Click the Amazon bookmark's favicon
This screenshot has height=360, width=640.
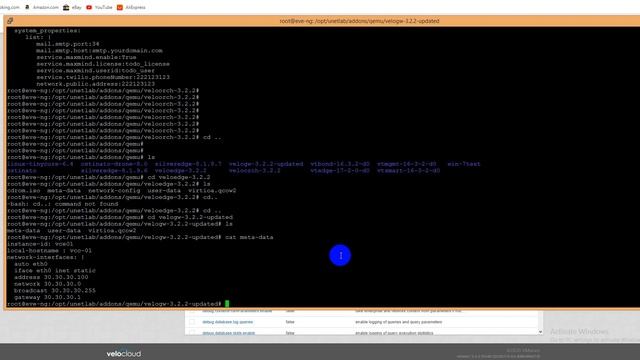tap(27, 7)
